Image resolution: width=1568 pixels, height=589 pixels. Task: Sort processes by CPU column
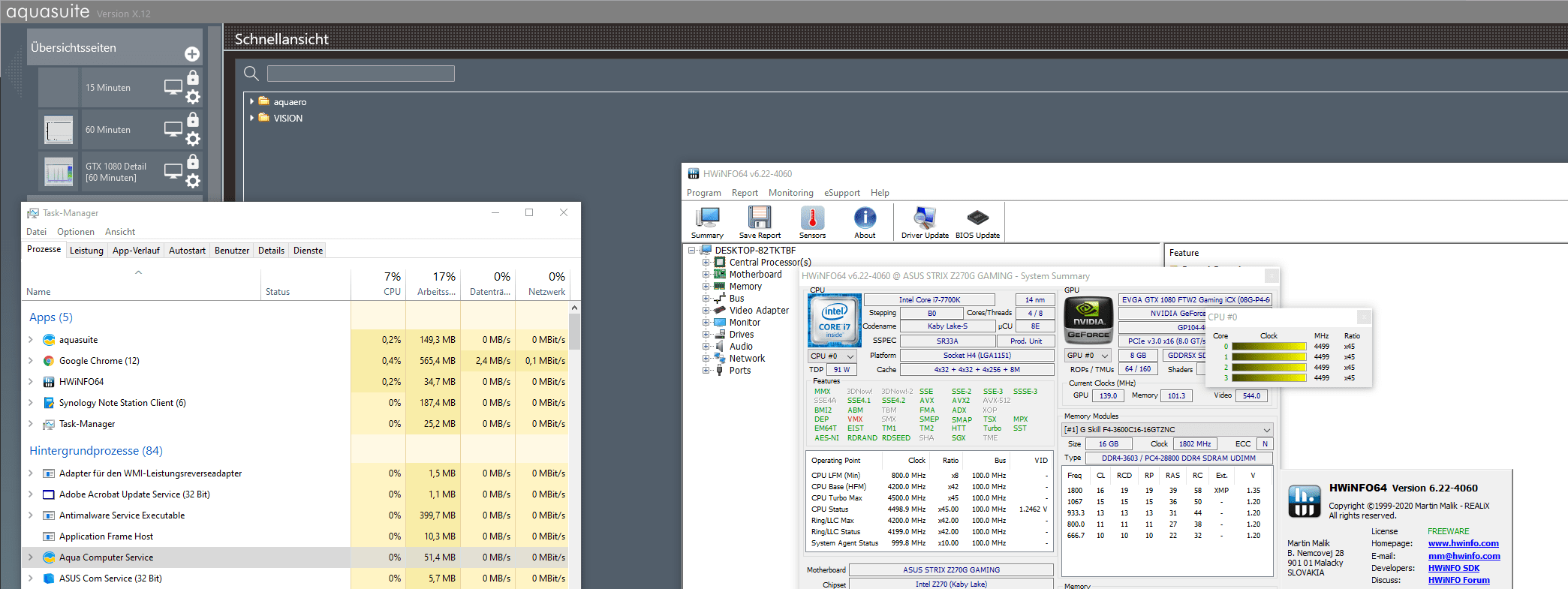point(378,284)
